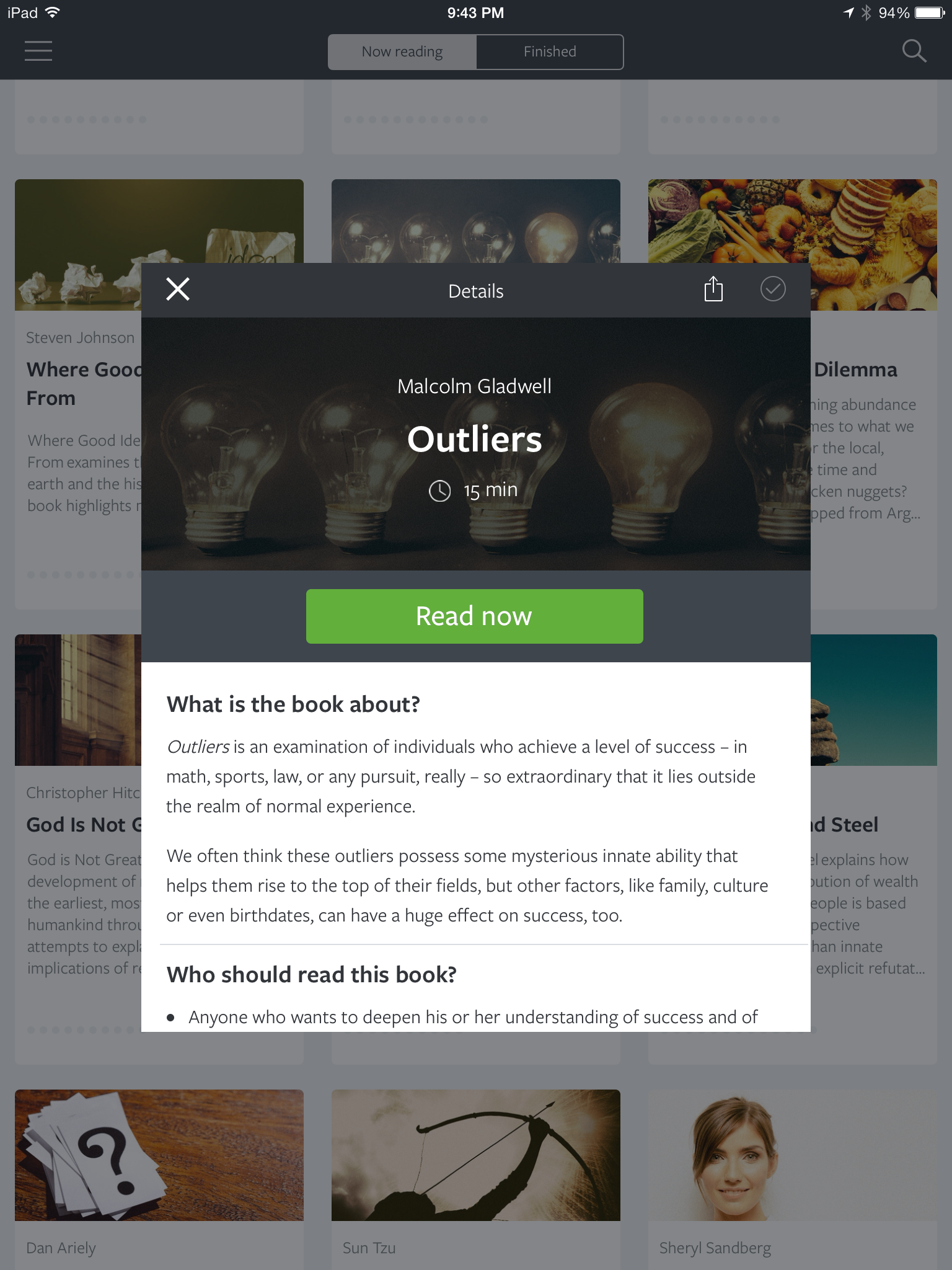Open the food-themed book cover thumbnail

click(x=874, y=245)
